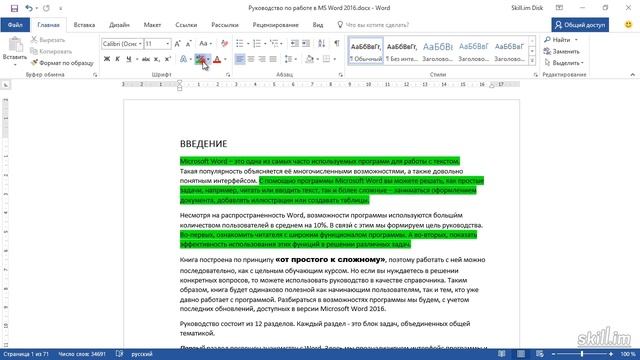Apply the Обычный style

tap(366, 51)
